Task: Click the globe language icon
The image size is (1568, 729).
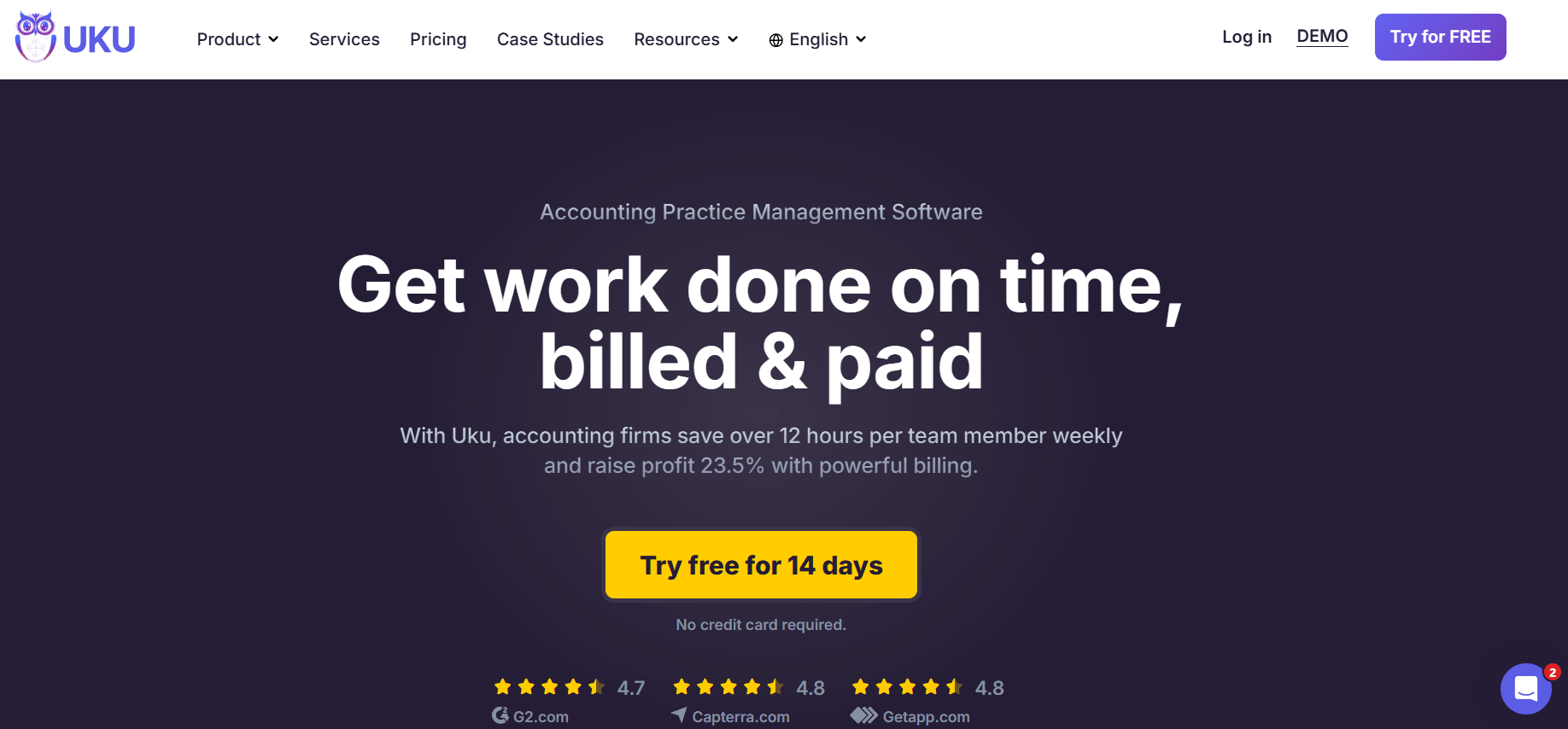Action: pyautogui.click(x=775, y=40)
